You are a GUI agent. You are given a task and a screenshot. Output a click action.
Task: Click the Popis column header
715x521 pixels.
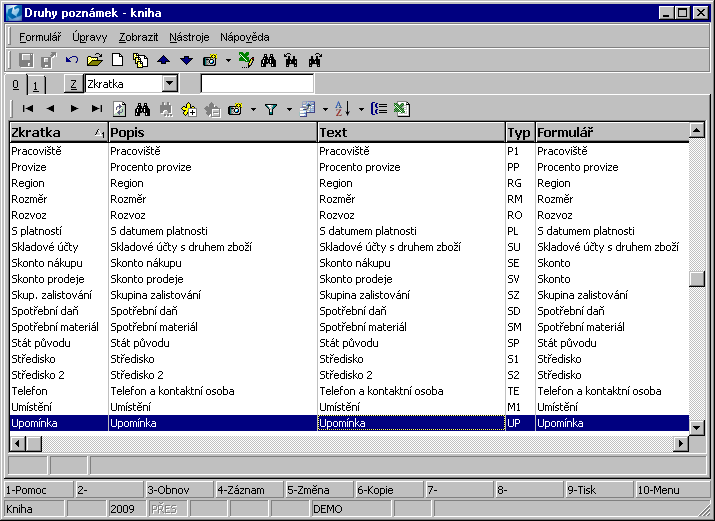[x=212, y=132]
